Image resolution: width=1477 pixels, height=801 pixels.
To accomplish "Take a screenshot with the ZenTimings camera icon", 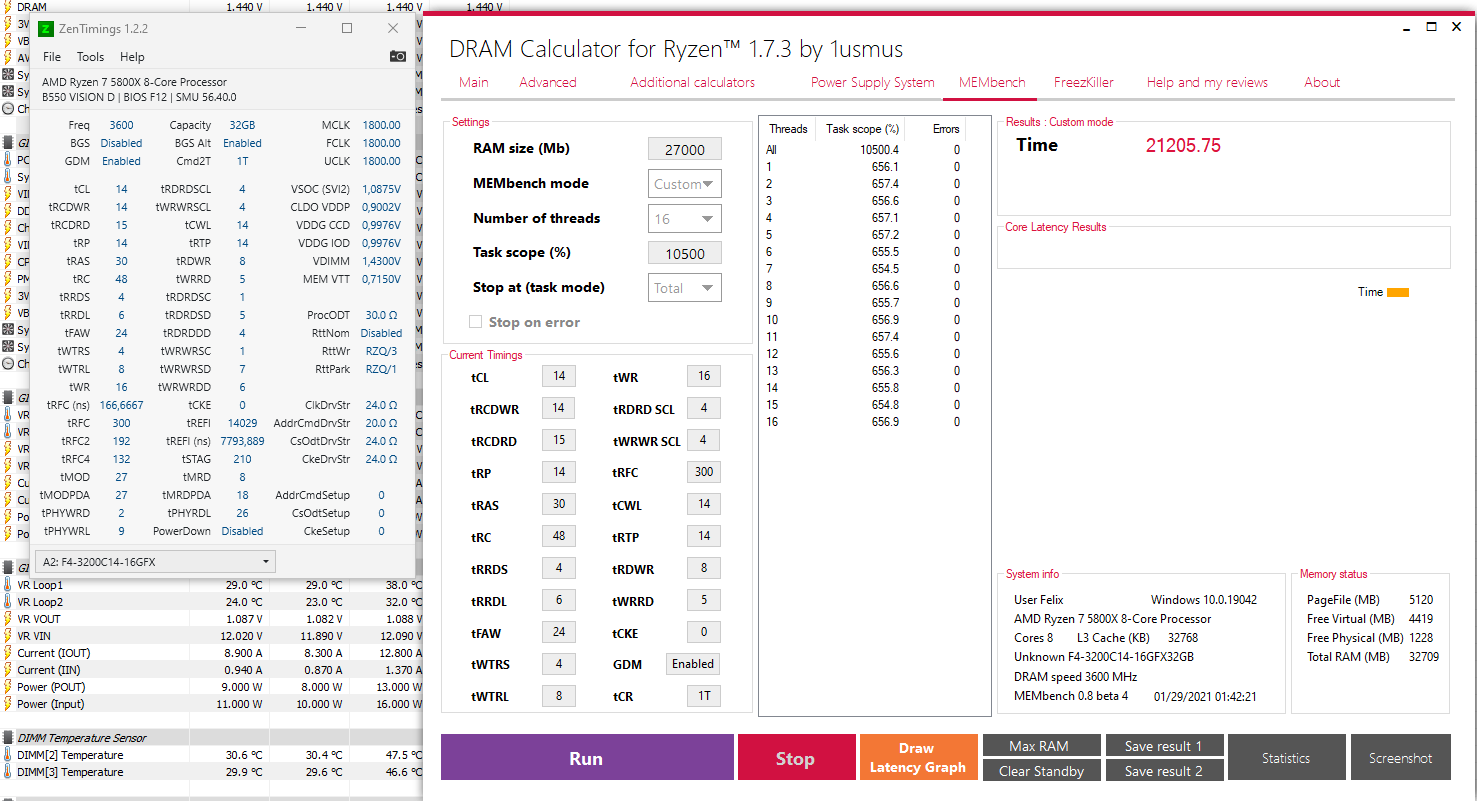I will click(x=398, y=57).
